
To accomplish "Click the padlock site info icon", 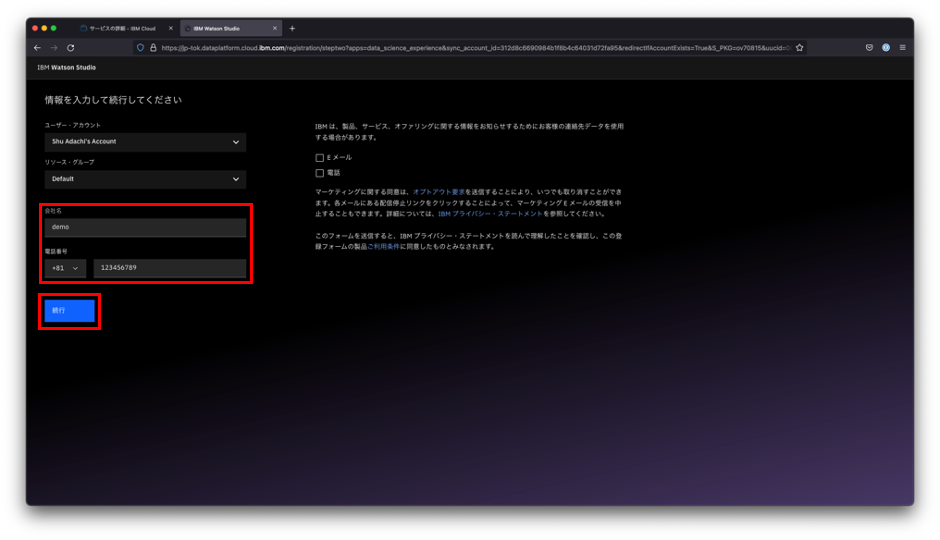I will point(153,48).
